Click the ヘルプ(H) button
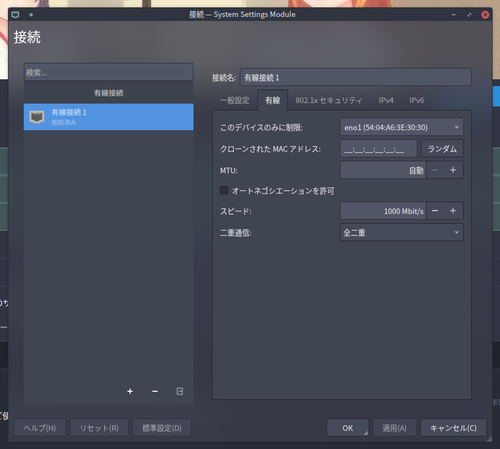The height and width of the screenshot is (449, 500). coord(40,428)
